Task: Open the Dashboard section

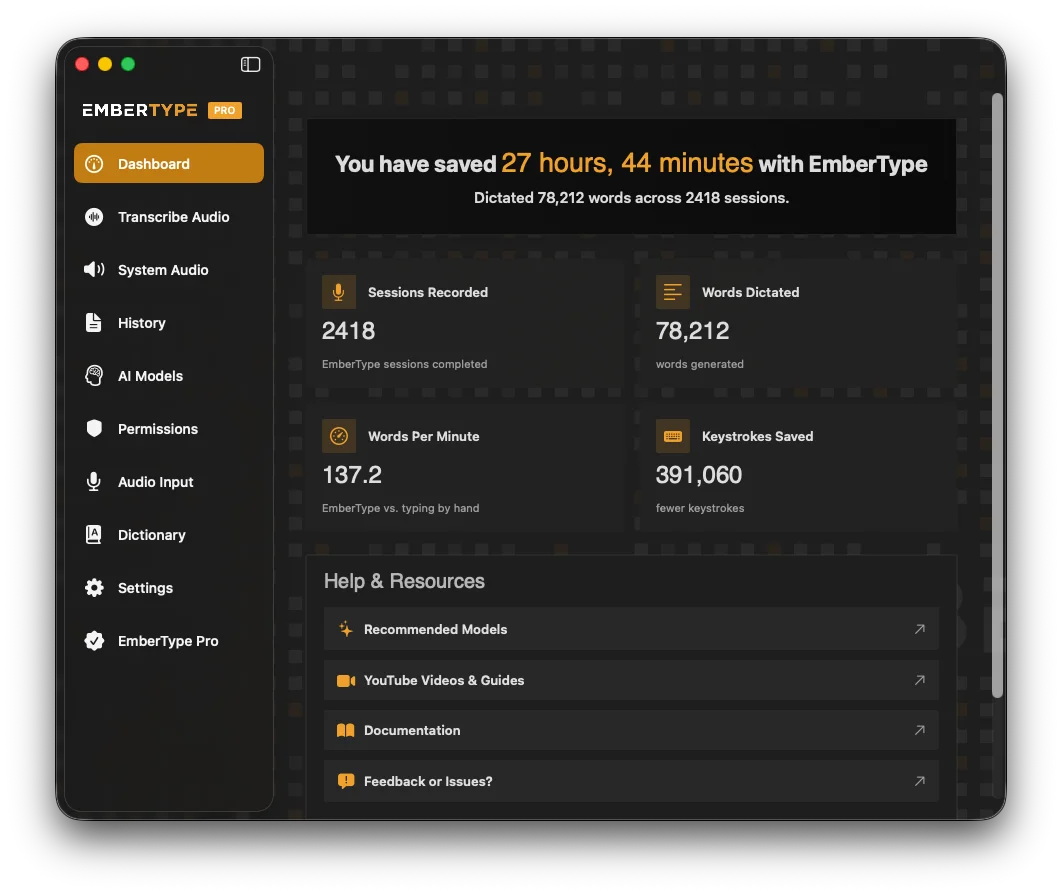Action: 169,163
